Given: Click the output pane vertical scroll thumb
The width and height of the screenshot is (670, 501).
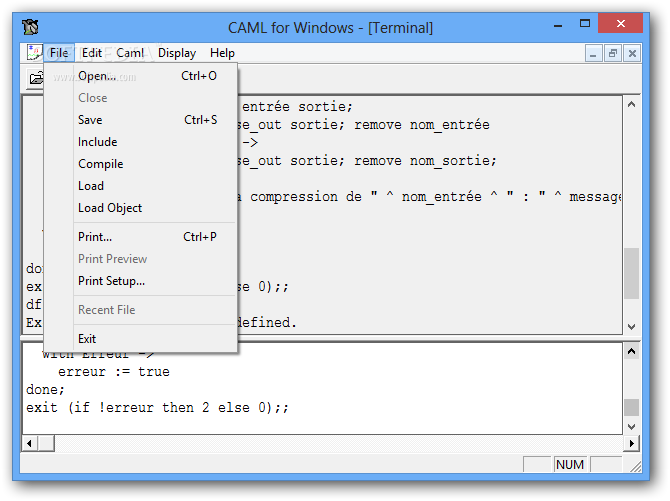Looking at the screenshot, I should point(632,274).
